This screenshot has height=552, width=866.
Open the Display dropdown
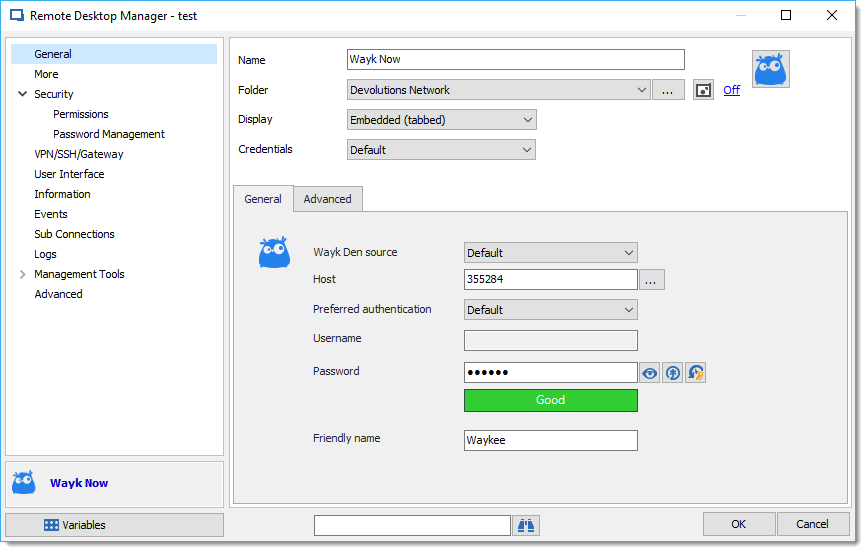click(442, 120)
